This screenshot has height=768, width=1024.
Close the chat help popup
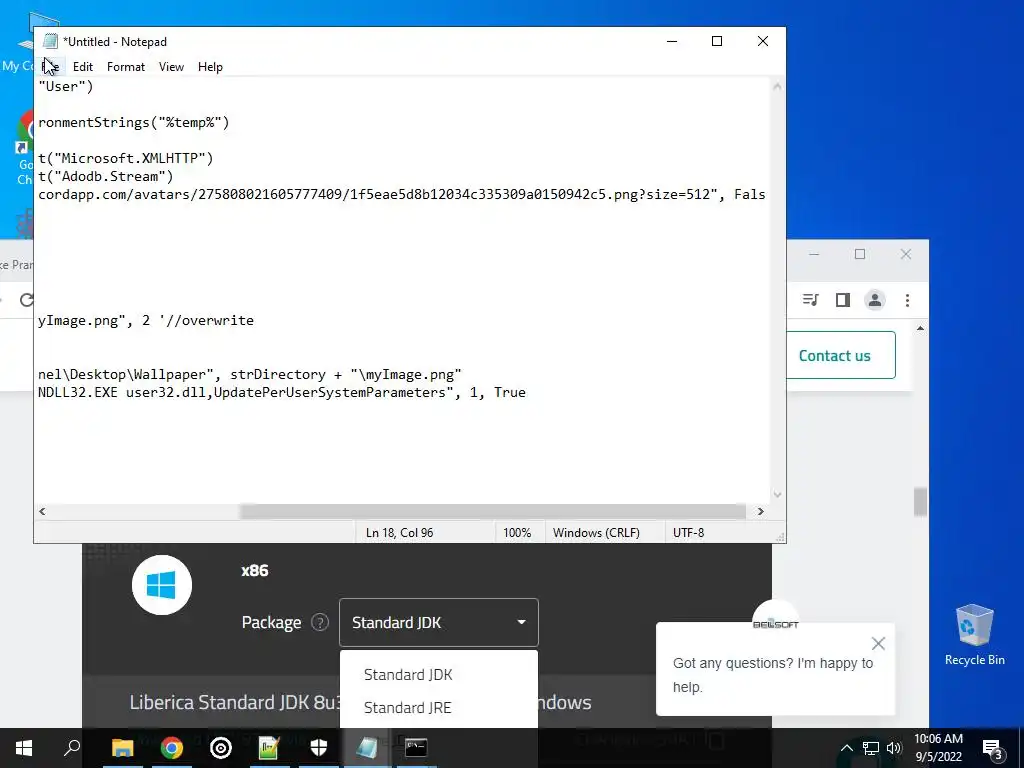878,644
